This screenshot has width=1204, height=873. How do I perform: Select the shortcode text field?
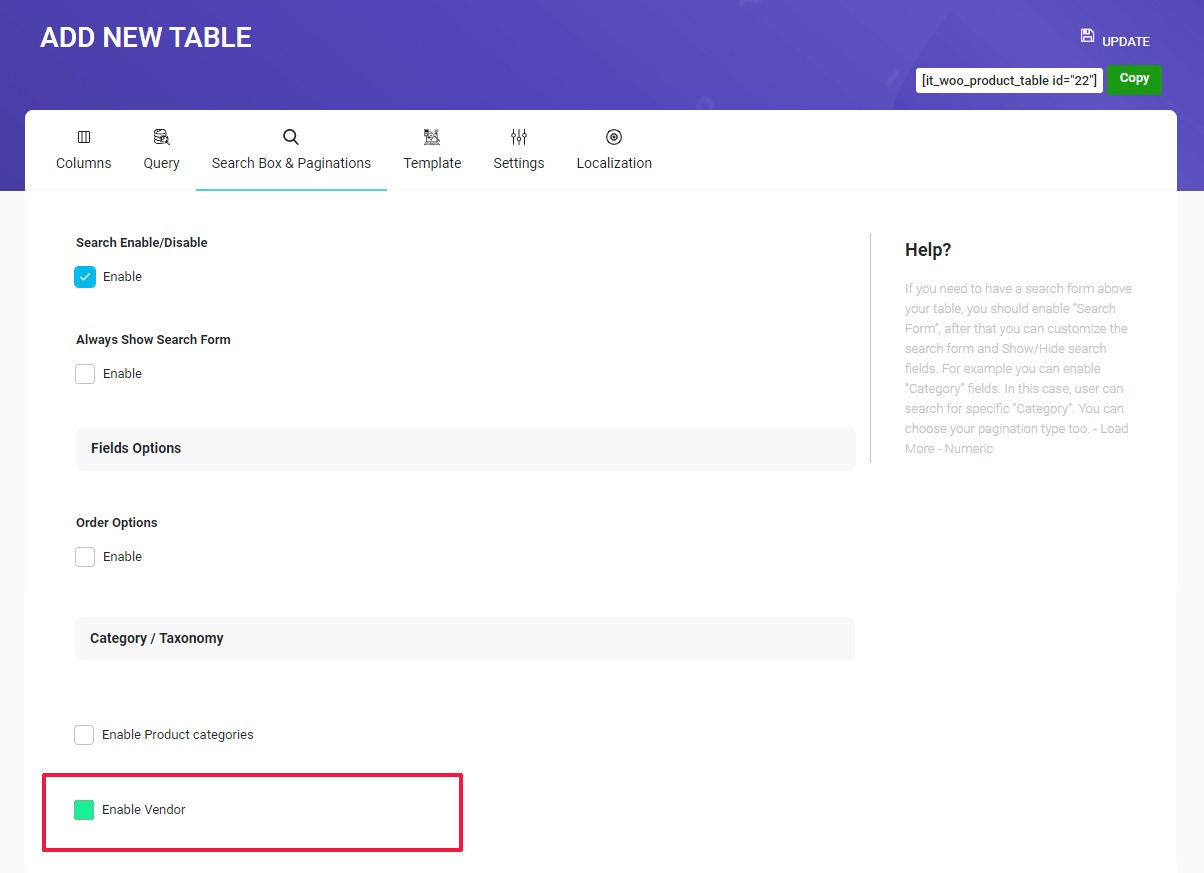[x=1008, y=80]
